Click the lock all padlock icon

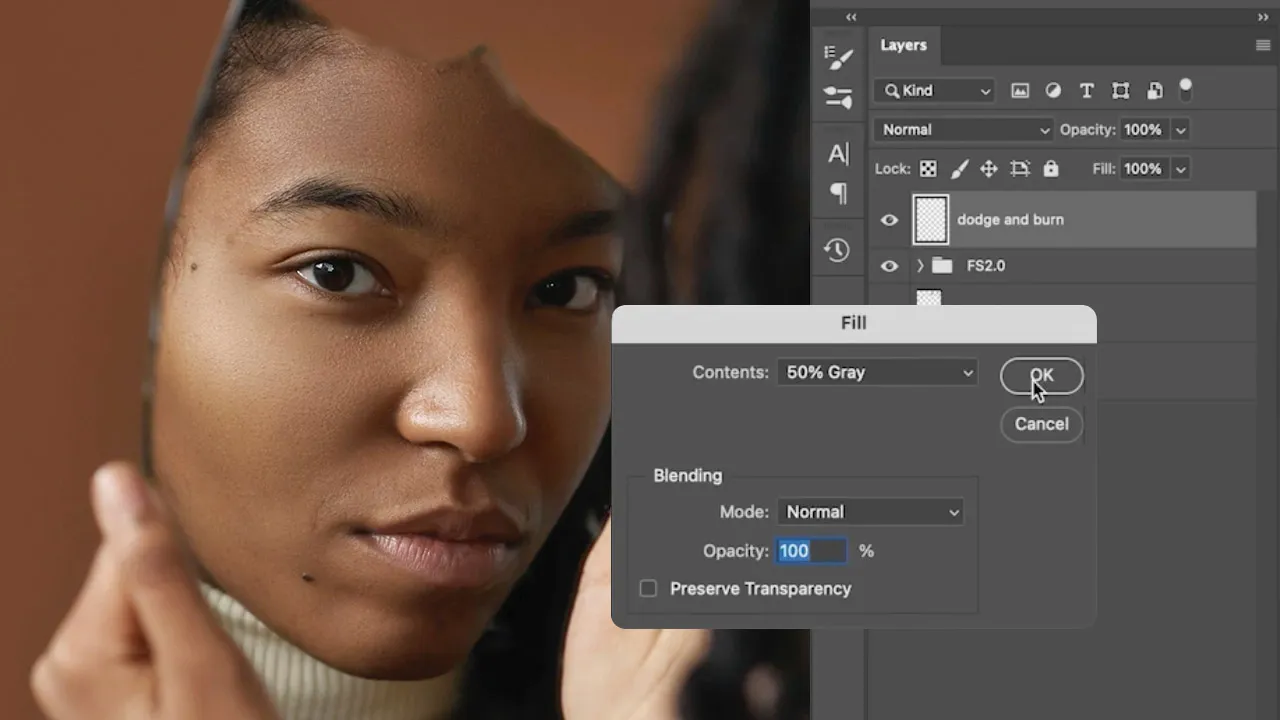tap(1050, 169)
